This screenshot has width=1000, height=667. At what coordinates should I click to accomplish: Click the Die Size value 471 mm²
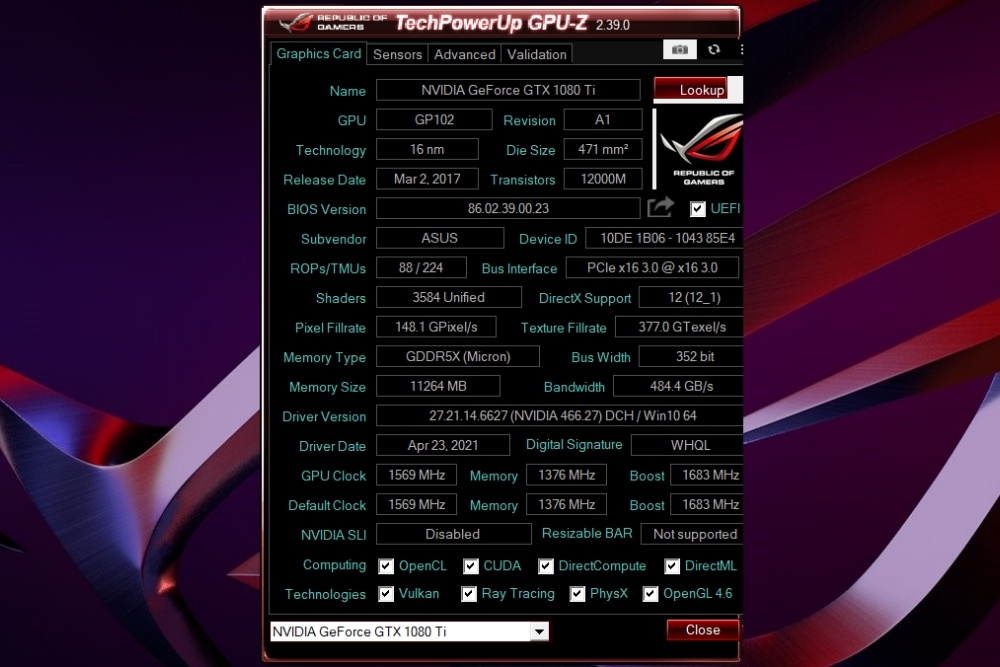[x=602, y=149]
